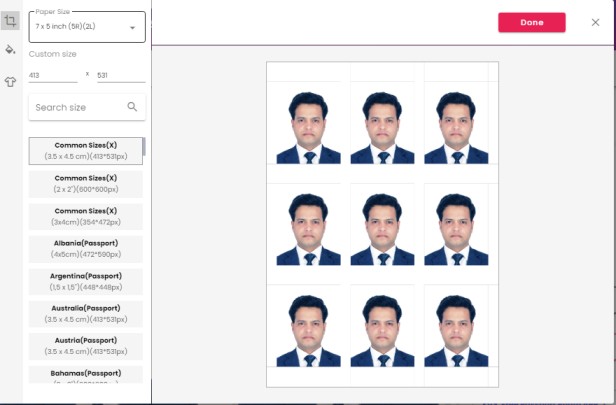Click the custom height field showing 531
The height and width of the screenshot is (405, 616).
click(x=119, y=75)
